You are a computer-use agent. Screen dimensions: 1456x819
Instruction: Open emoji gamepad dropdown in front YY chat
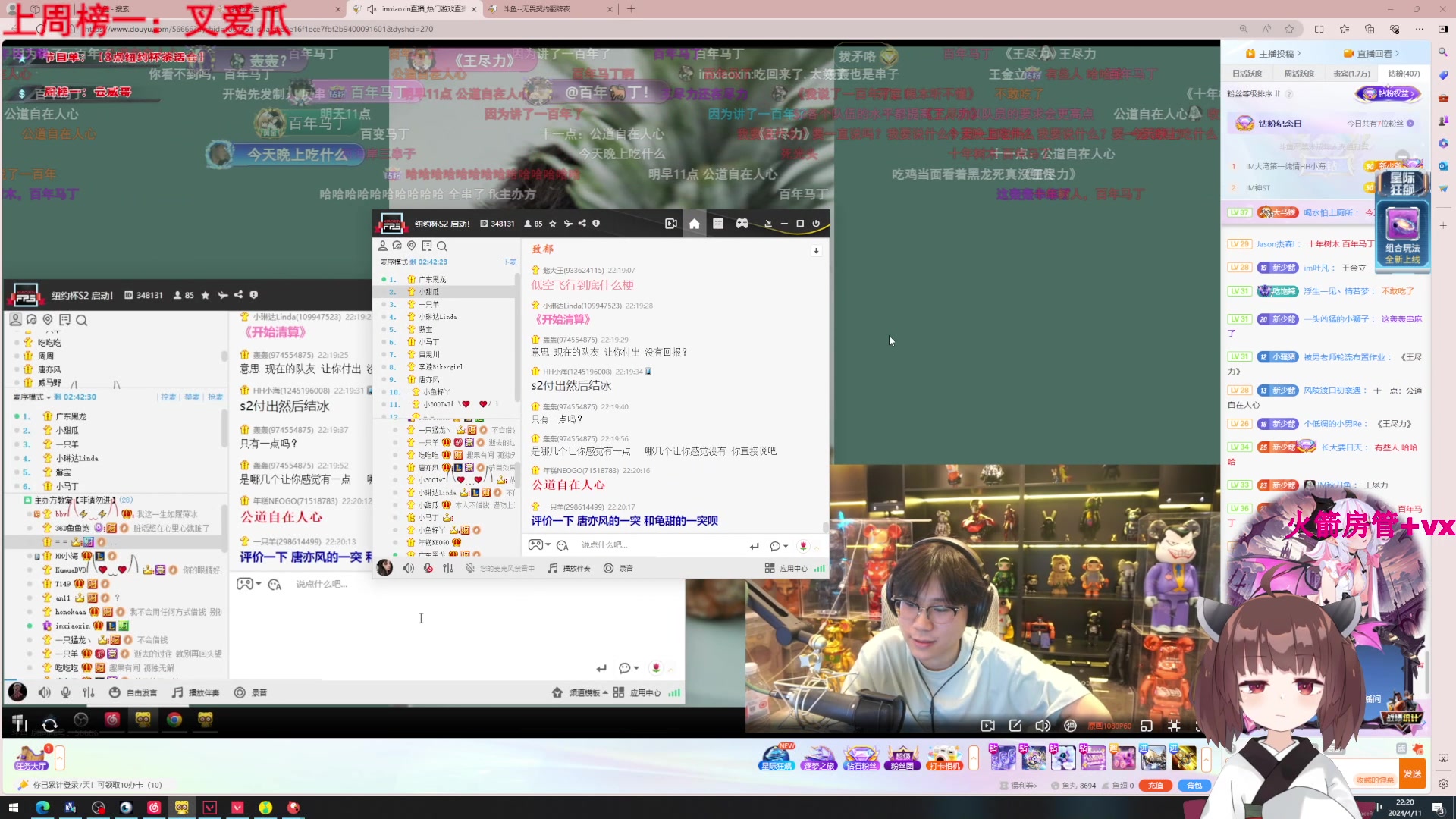click(539, 545)
